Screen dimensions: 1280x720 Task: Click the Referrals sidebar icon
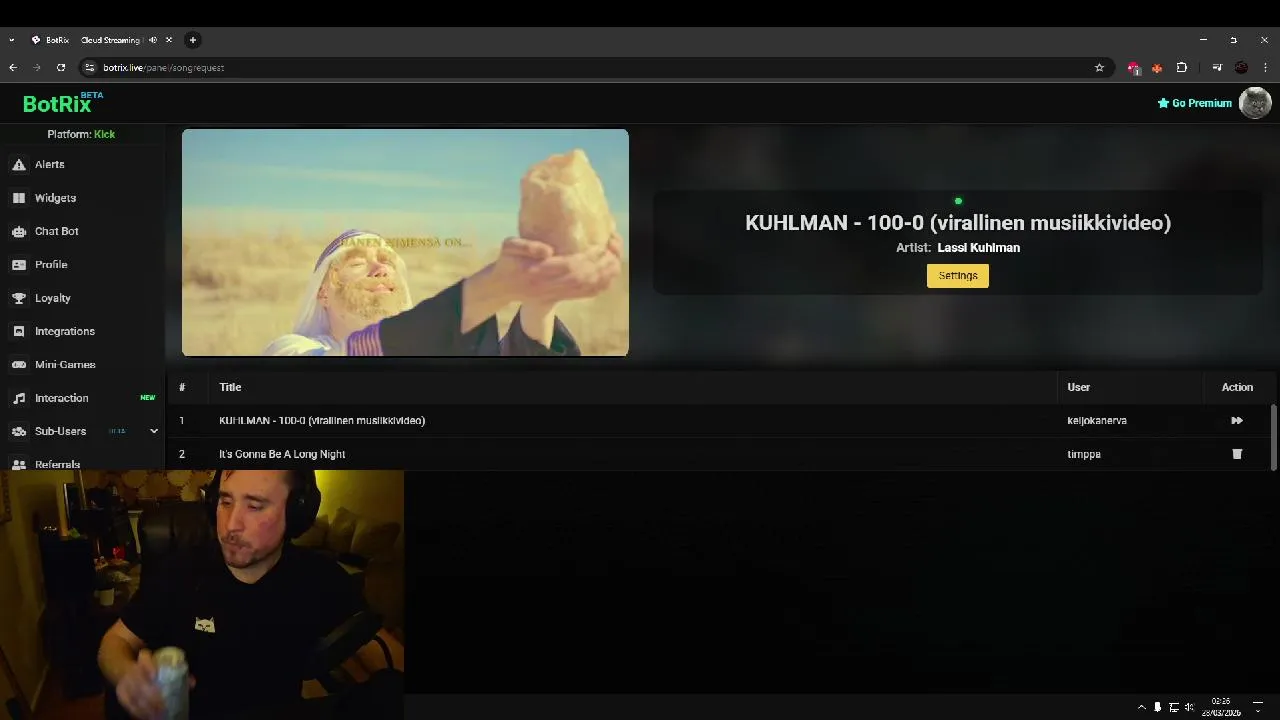tap(18, 464)
